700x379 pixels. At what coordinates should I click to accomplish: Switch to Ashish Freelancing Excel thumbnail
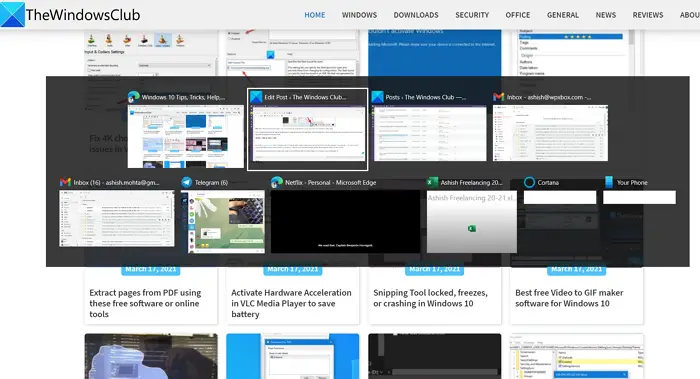(x=472, y=222)
